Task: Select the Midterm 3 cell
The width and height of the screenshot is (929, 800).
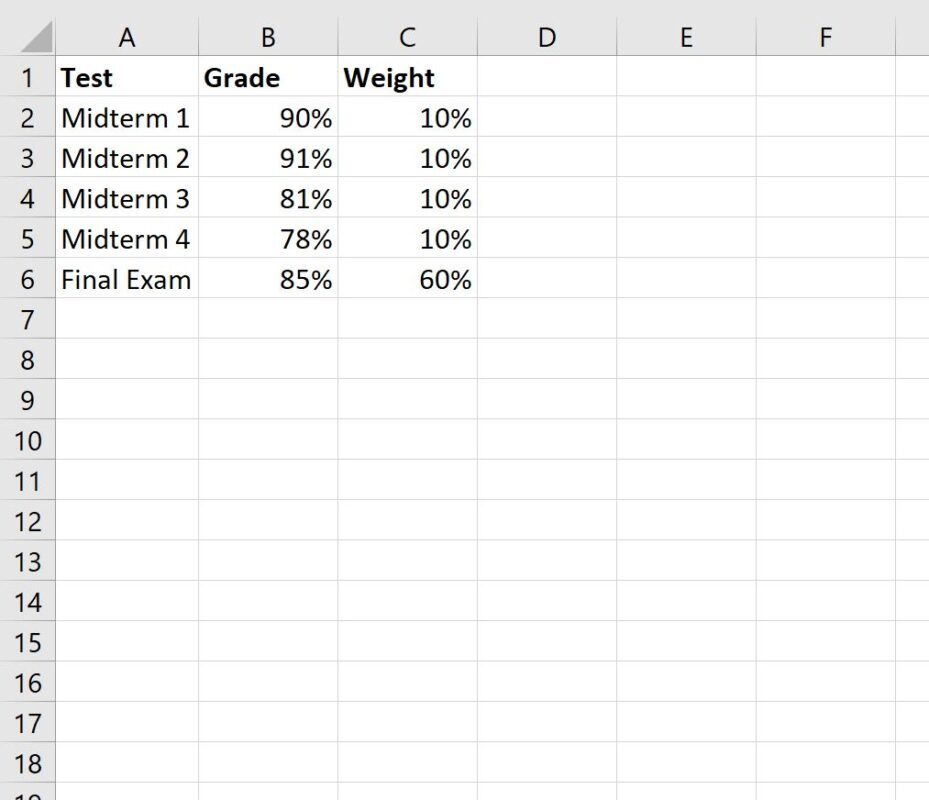Action: tap(127, 198)
